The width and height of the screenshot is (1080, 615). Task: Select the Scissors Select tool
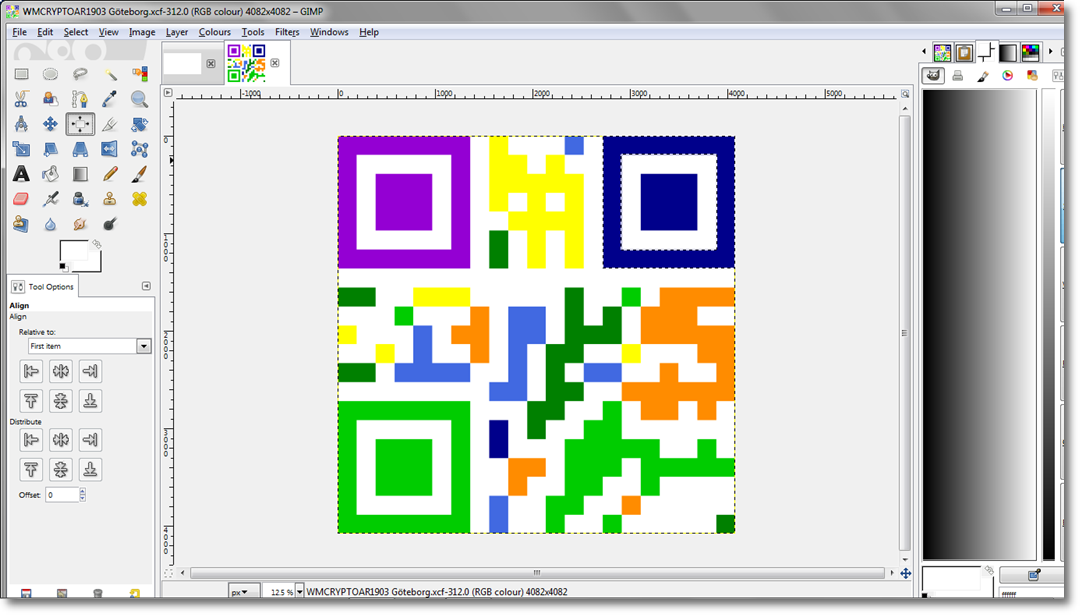click(21, 99)
